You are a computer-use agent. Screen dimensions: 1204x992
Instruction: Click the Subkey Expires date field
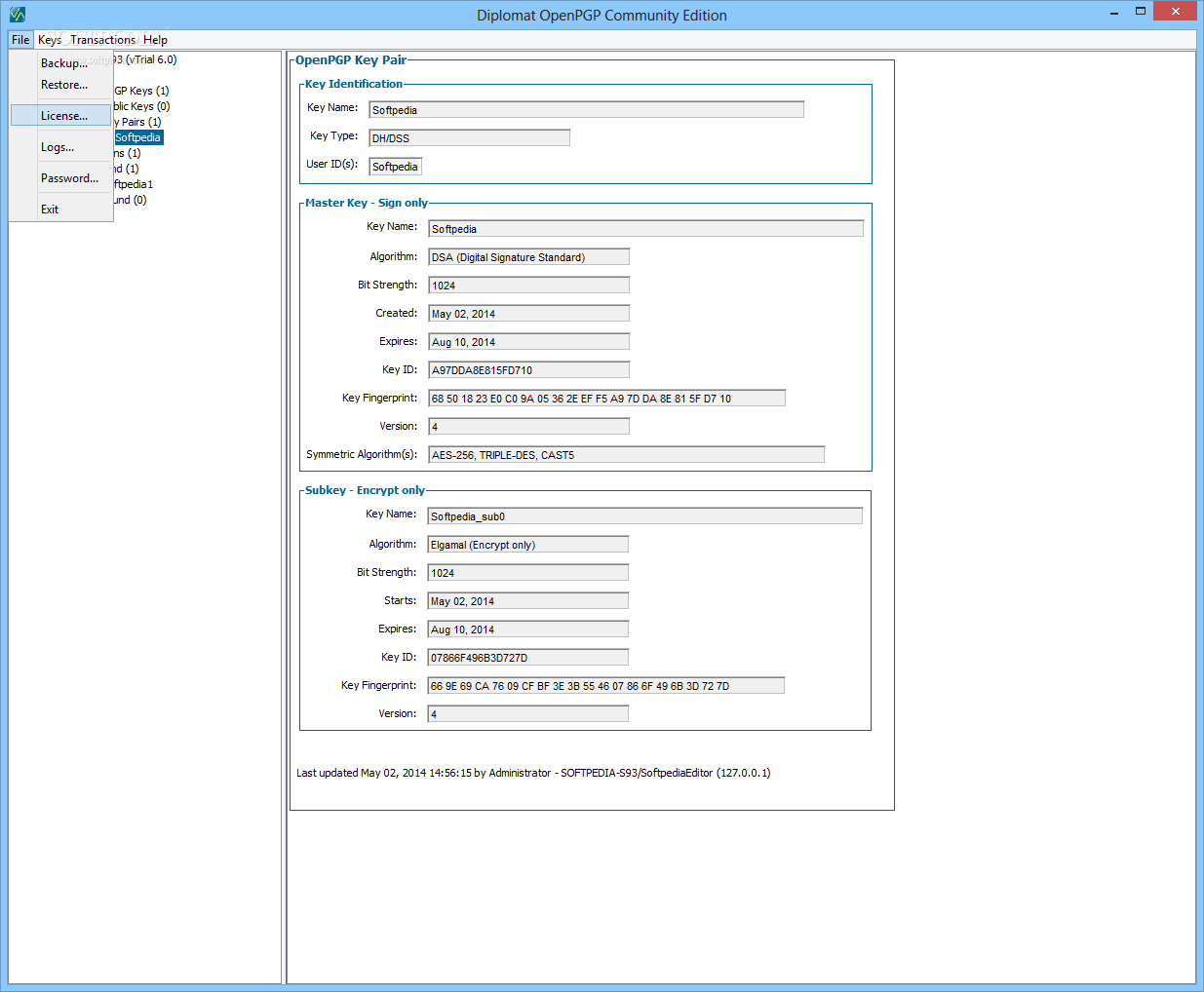527,630
